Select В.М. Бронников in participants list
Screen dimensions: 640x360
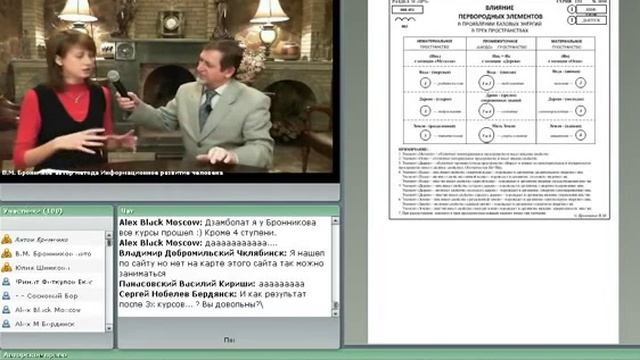53,253
